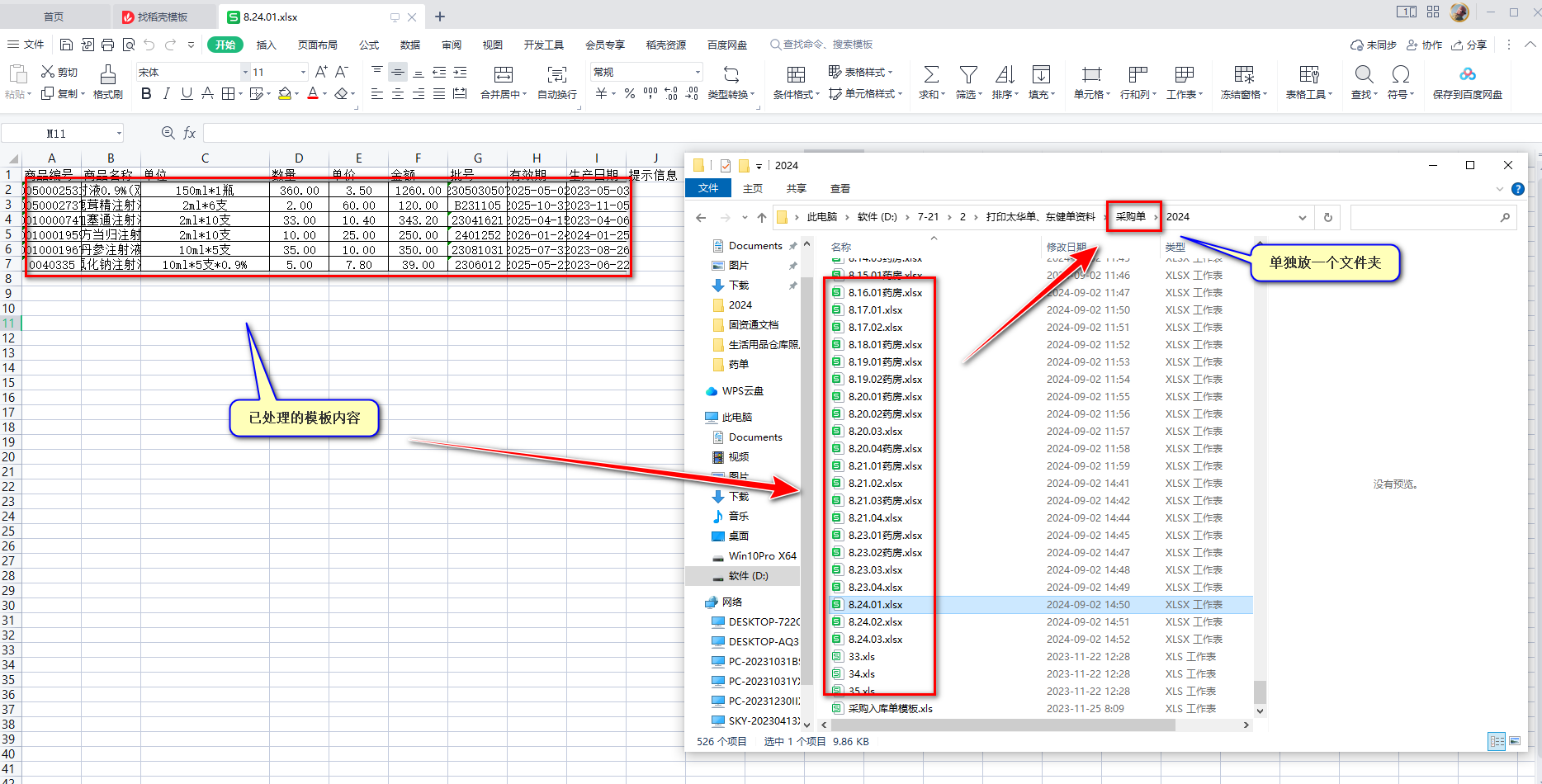Click the Freeze Panes (冻结窗格) icon
Screen dimensions: 1542x784
pyautogui.click(x=1244, y=75)
